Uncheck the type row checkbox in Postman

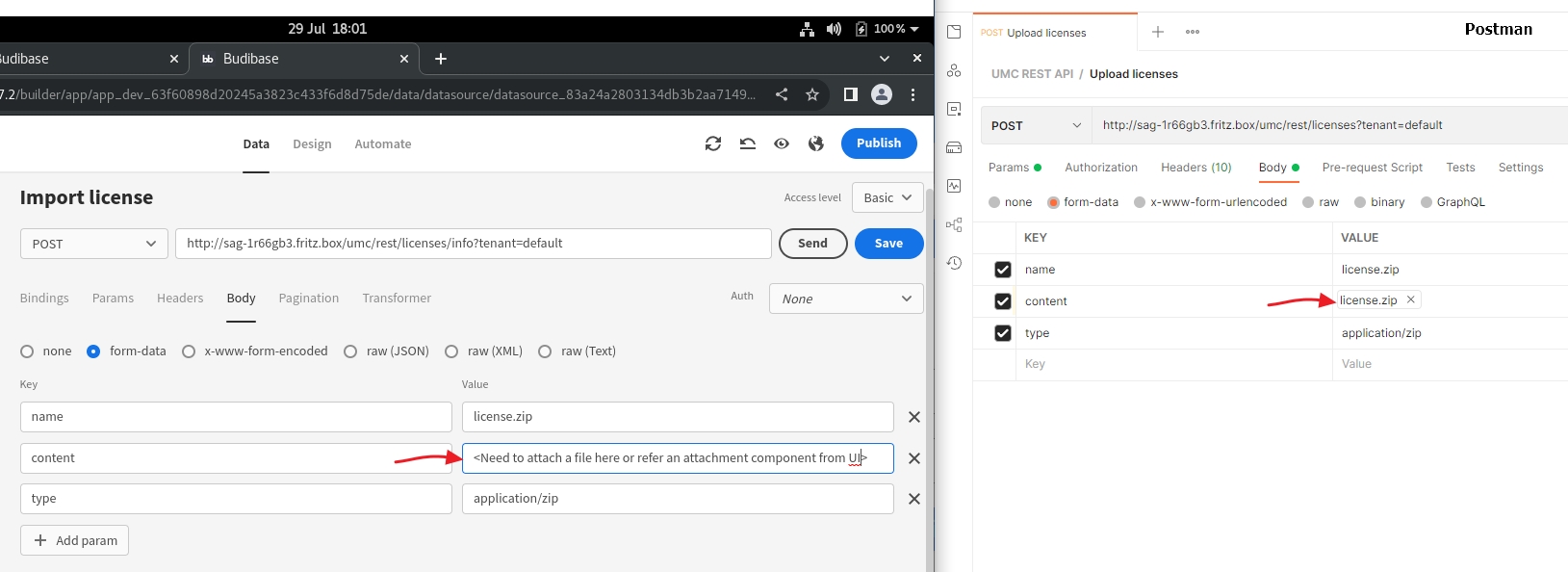click(1003, 333)
